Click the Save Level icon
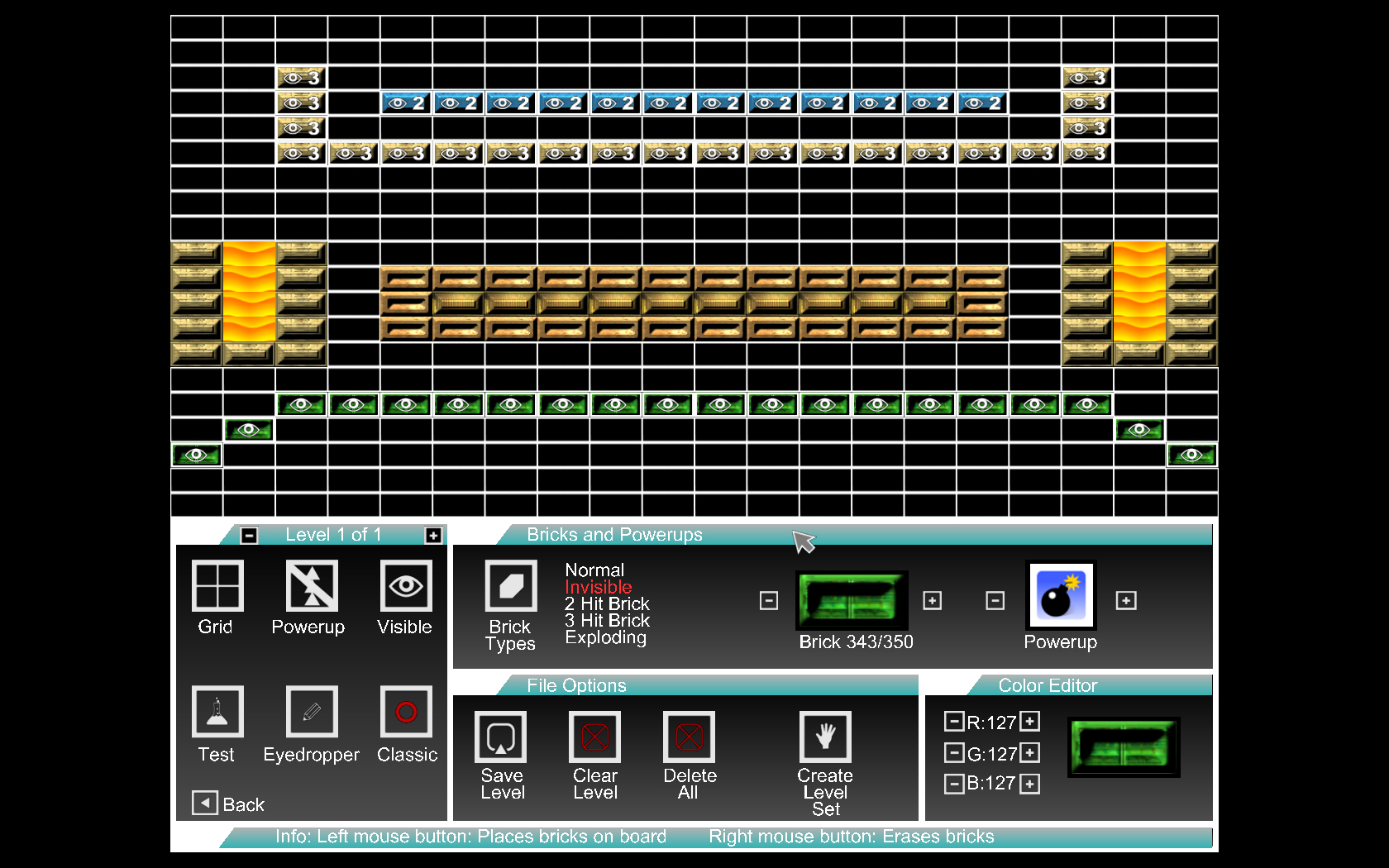 tap(500, 737)
